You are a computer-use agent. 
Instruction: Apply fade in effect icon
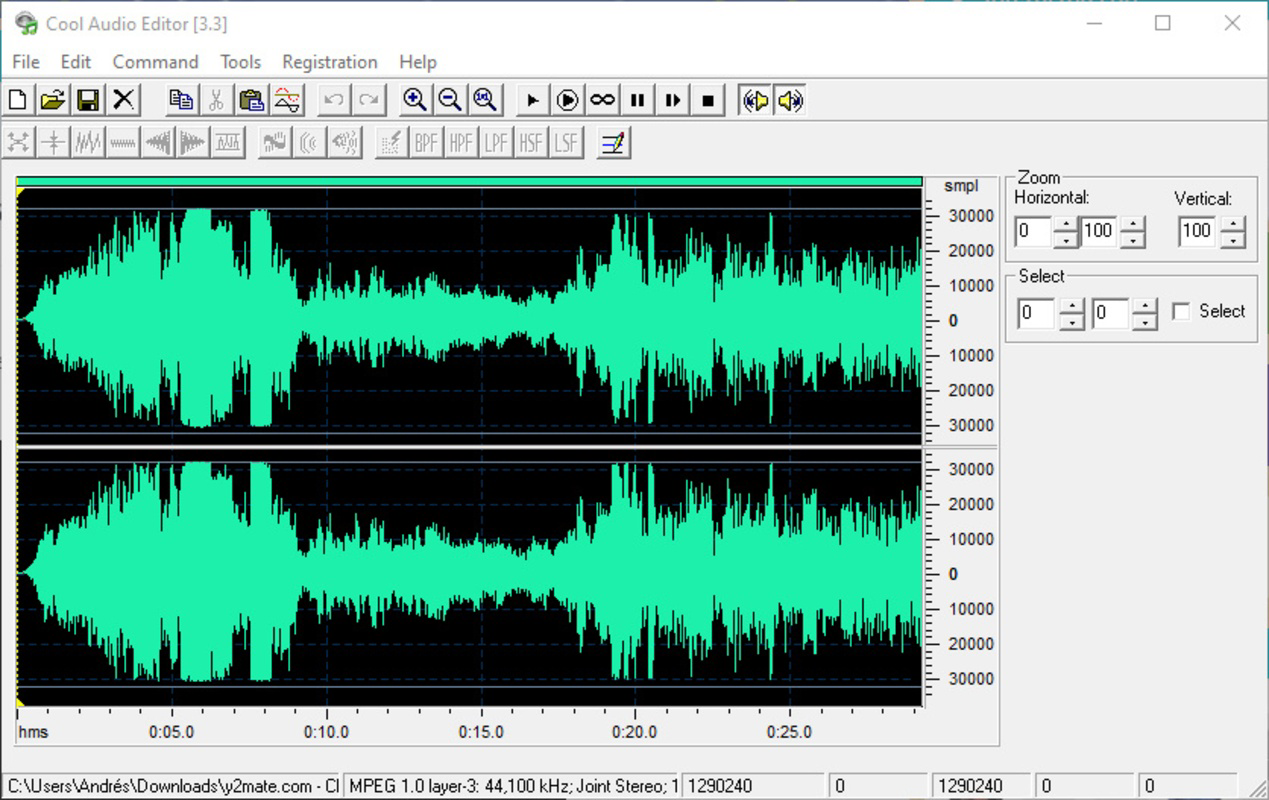[158, 143]
